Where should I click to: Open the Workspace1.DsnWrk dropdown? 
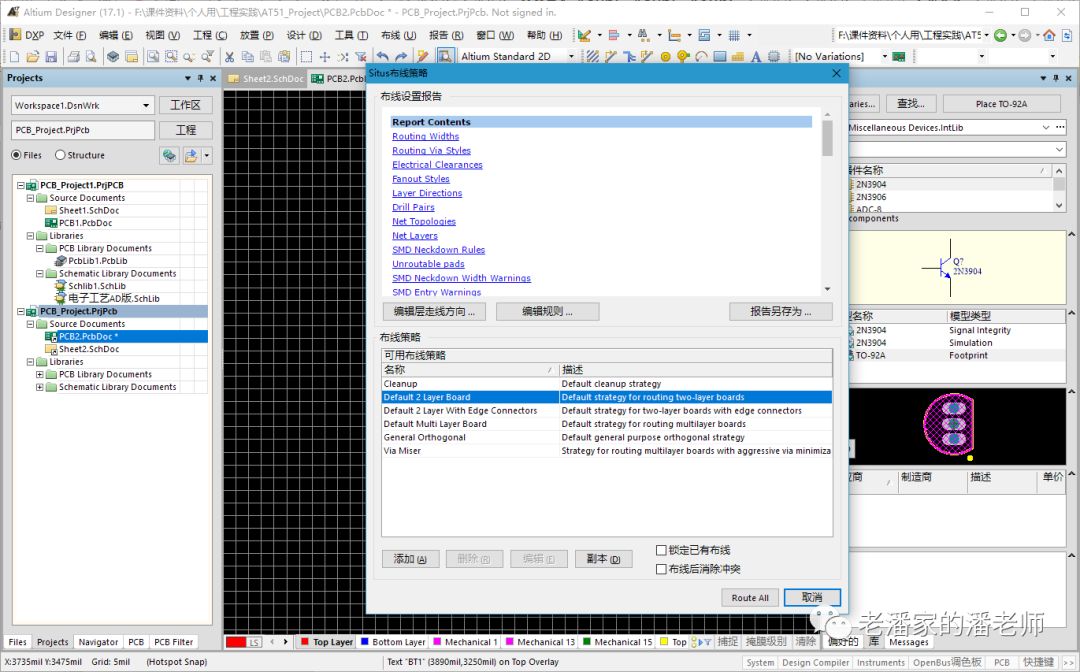pos(146,105)
